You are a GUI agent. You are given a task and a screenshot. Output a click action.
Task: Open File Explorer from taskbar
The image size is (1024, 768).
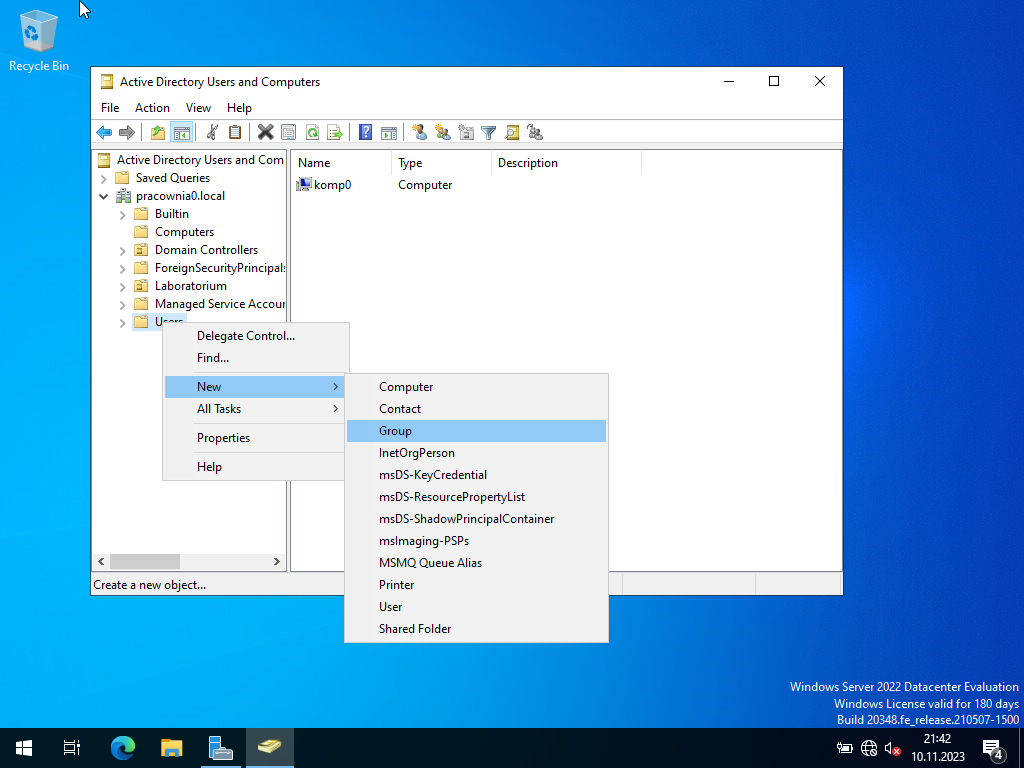[172, 747]
